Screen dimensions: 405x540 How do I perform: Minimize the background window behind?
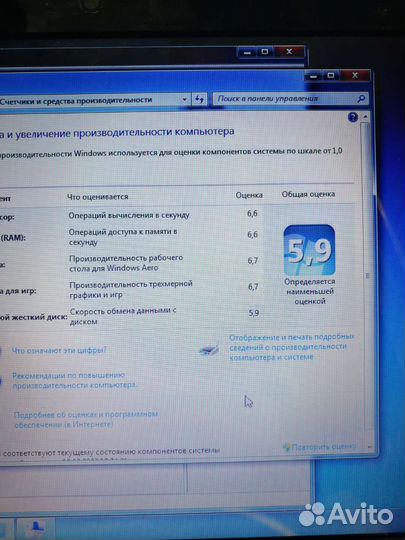[247, 53]
